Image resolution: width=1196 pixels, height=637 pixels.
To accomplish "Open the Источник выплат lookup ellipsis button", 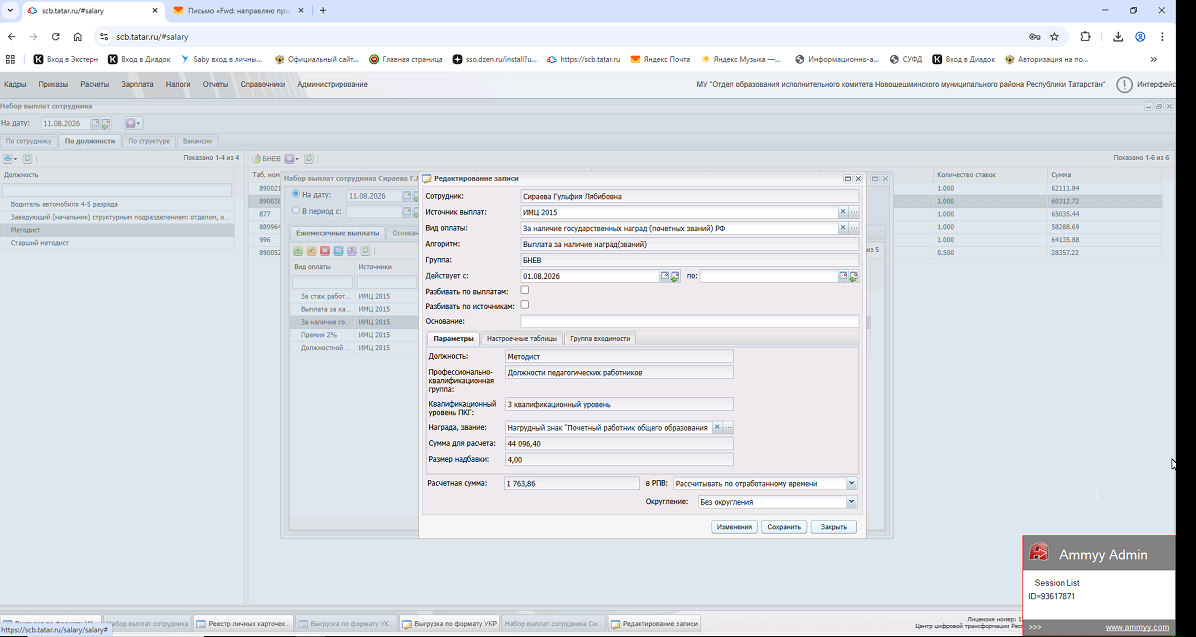I will point(854,212).
